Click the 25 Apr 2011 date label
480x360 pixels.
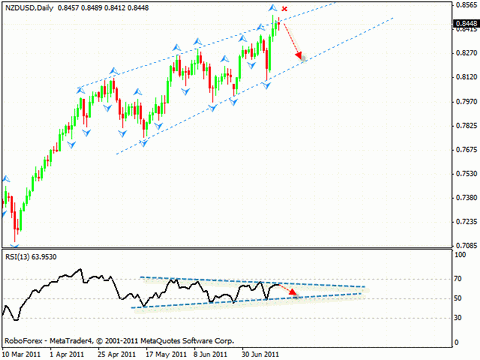(x=117, y=354)
